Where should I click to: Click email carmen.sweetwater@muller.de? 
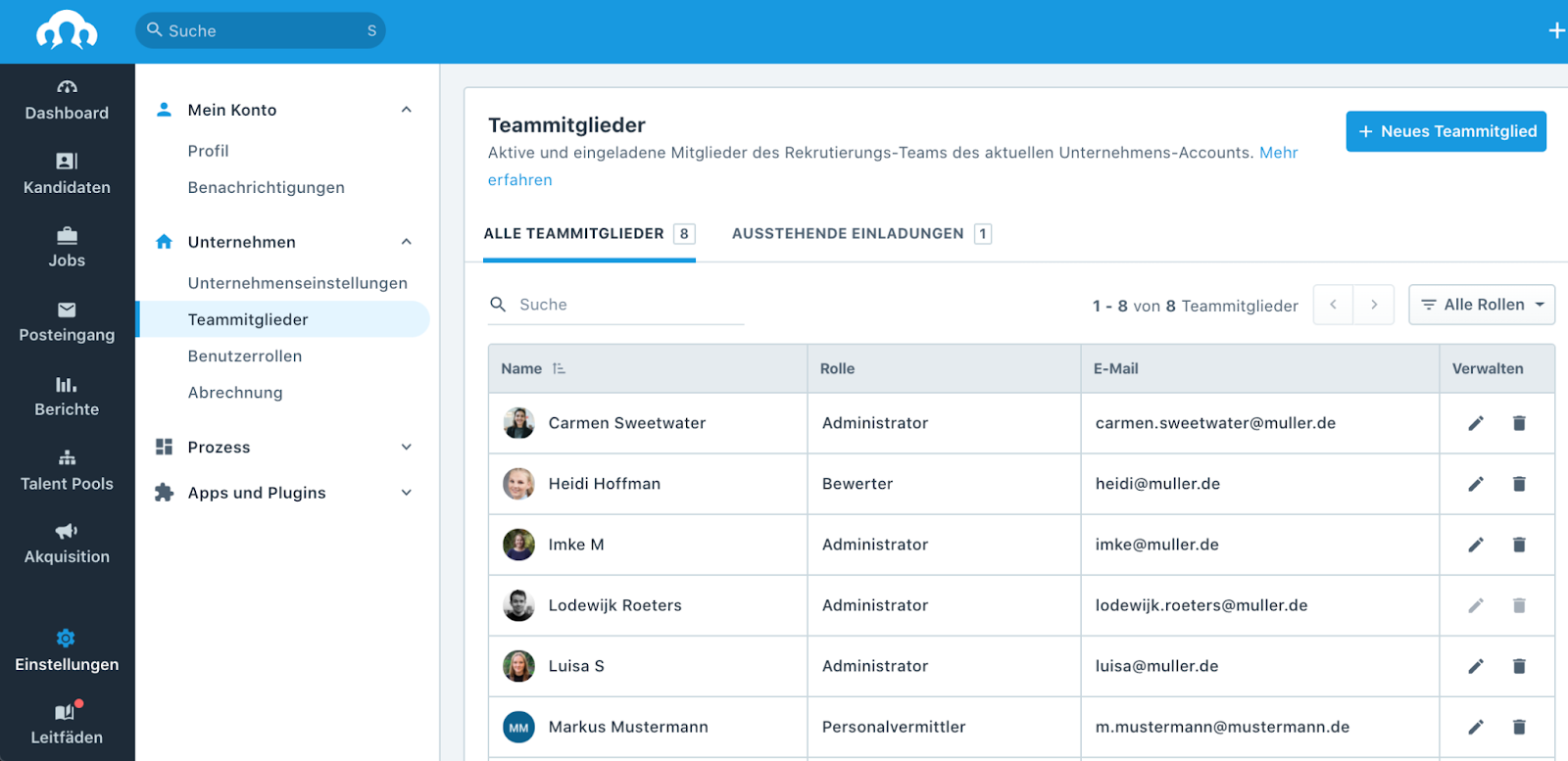tap(1215, 423)
